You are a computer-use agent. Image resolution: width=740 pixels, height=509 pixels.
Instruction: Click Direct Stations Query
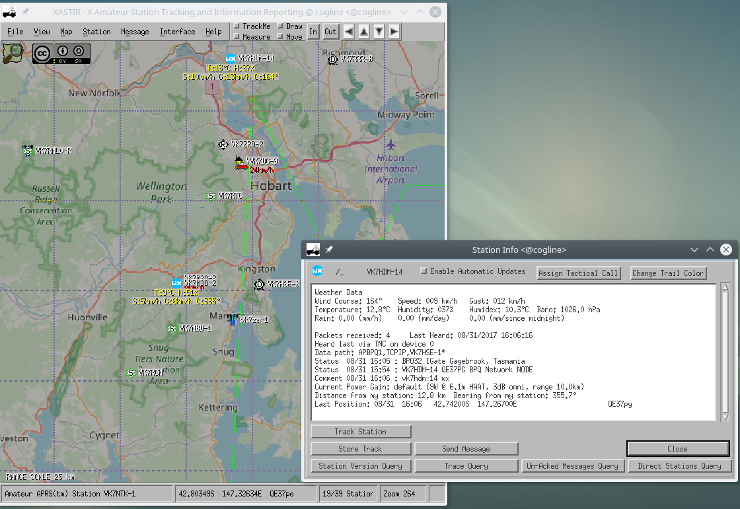(680, 466)
